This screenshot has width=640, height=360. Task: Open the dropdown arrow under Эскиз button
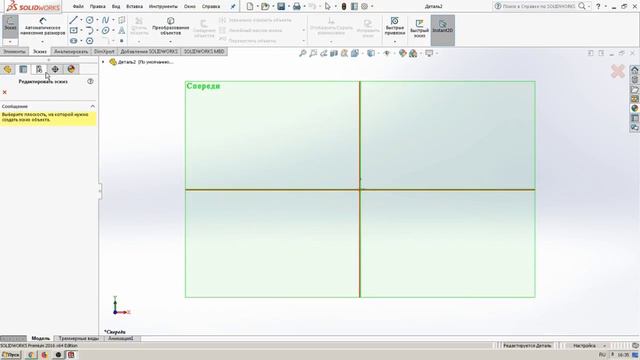(x=10, y=42)
